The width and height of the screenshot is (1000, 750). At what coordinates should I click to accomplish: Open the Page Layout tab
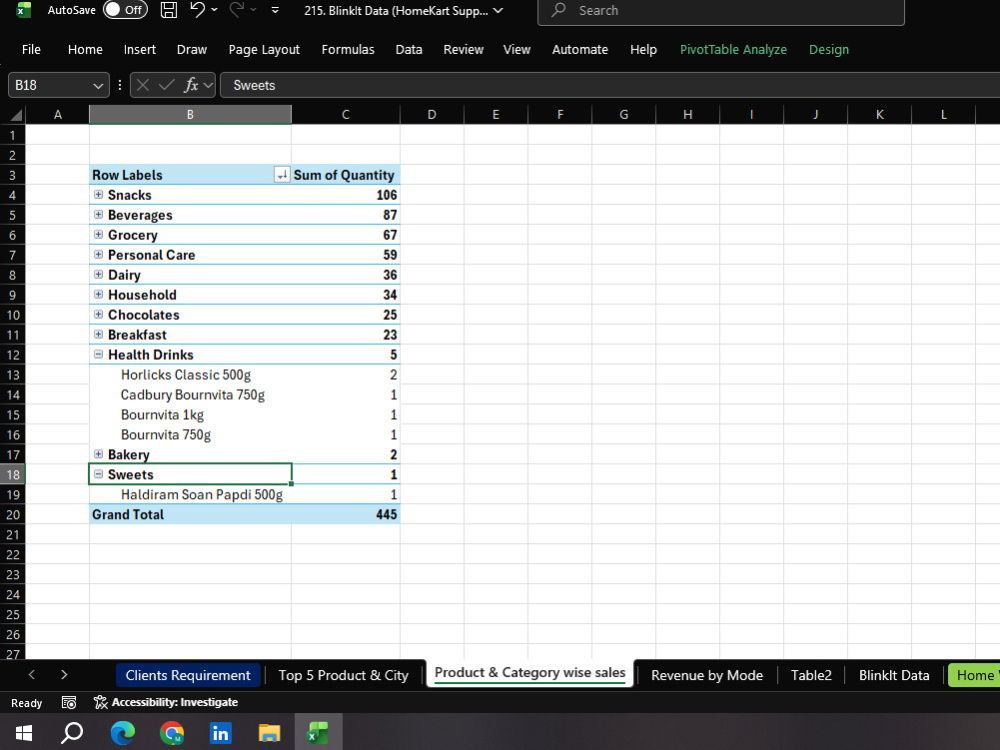[264, 50]
